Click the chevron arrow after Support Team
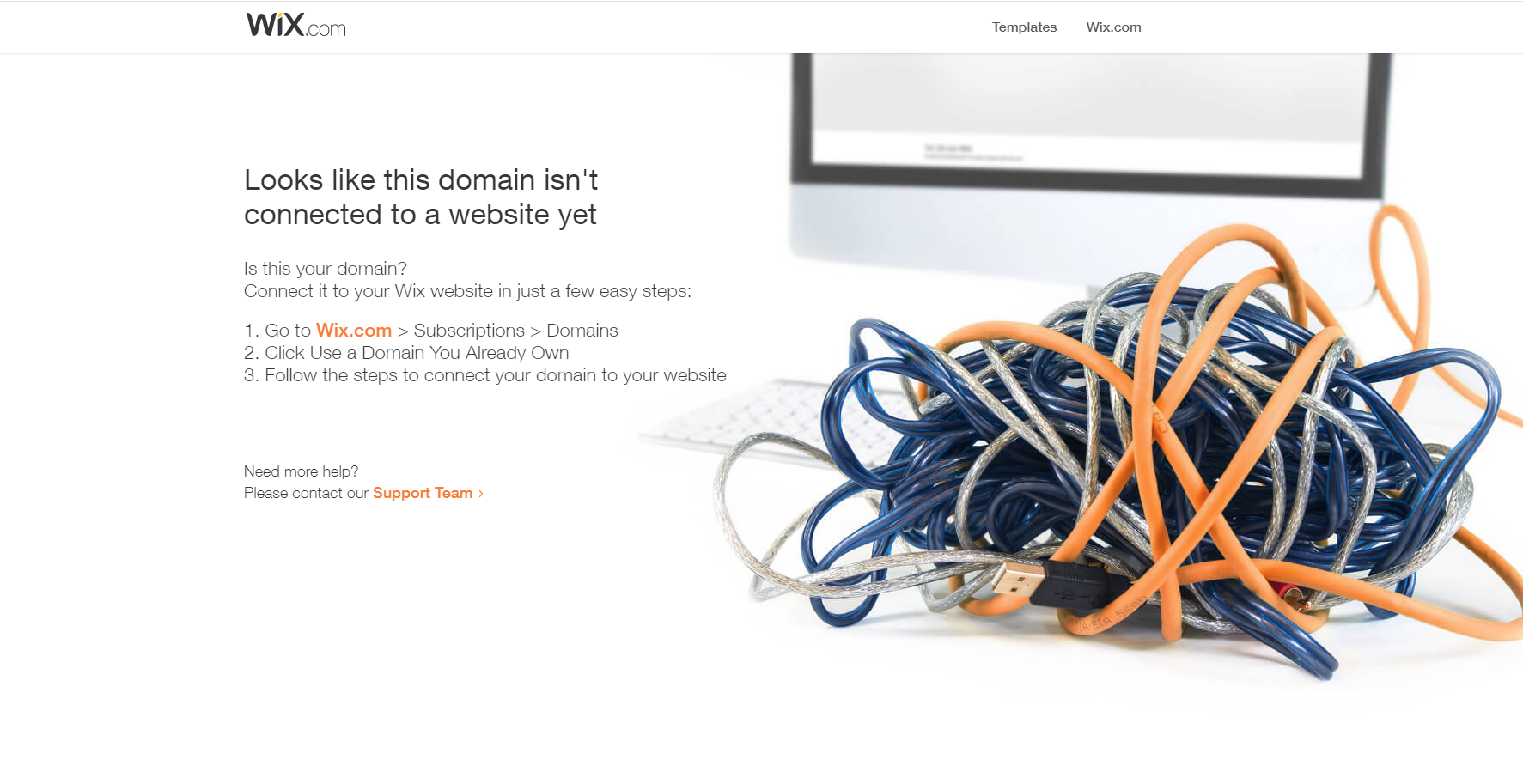The width and height of the screenshot is (1523, 784). point(481,494)
